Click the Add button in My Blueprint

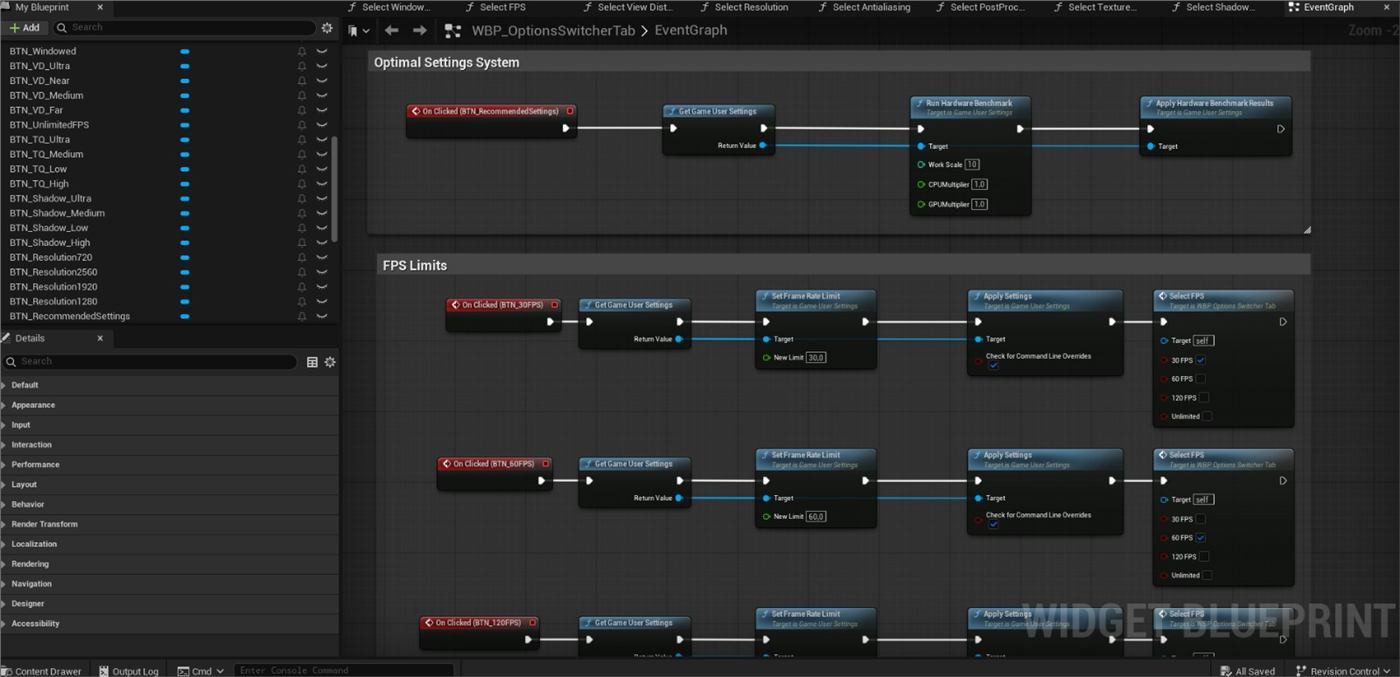25,28
